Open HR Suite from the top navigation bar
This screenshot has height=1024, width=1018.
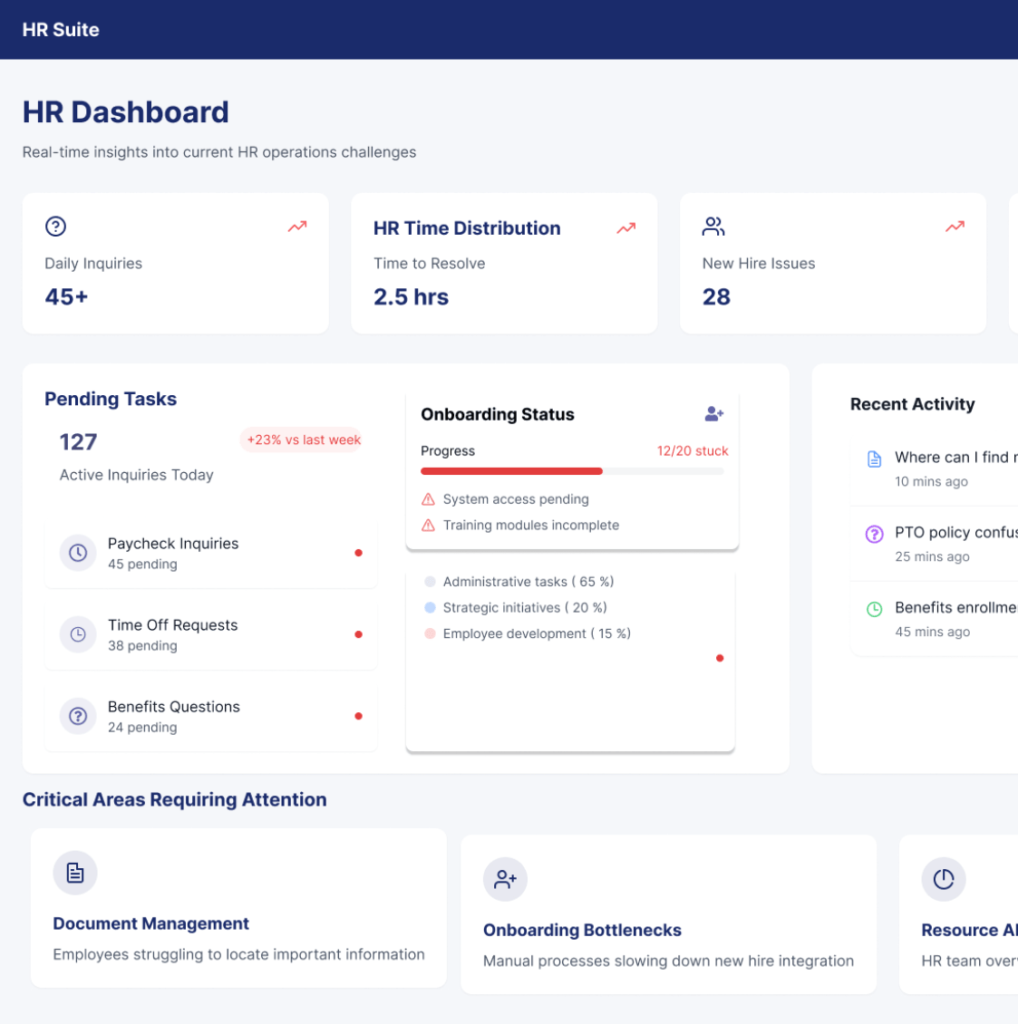pos(62,29)
